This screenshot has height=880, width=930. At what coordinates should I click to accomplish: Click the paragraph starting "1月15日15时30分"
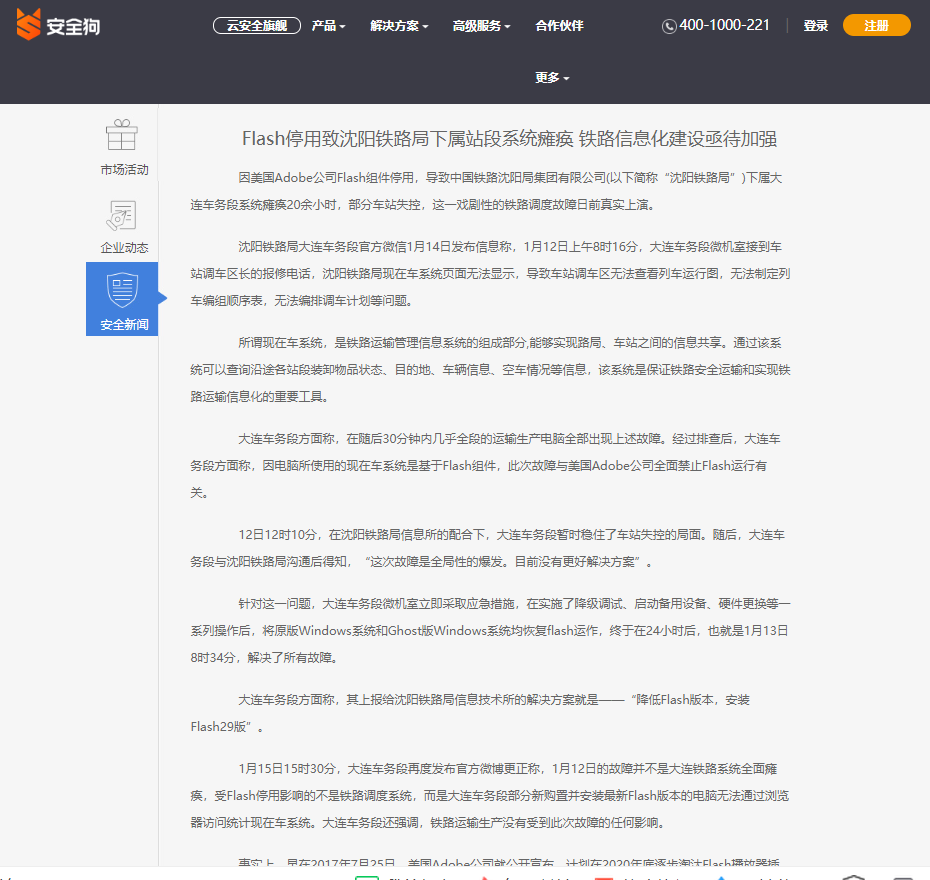click(x=491, y=796)
